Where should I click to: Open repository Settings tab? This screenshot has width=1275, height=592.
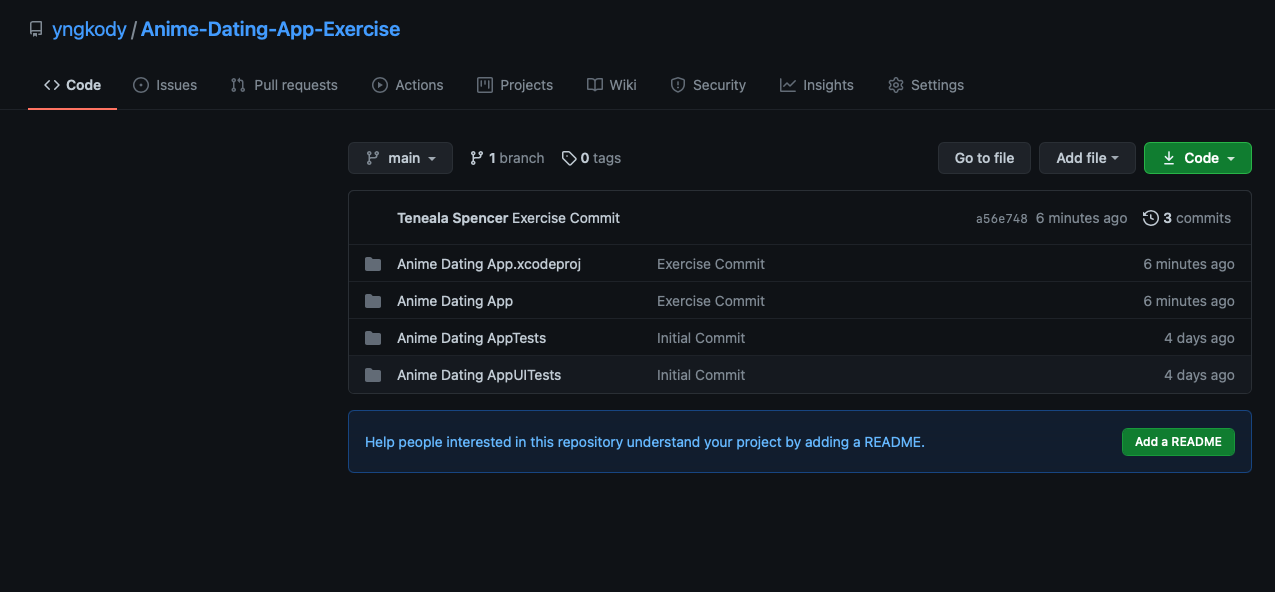tap(926, 85)
